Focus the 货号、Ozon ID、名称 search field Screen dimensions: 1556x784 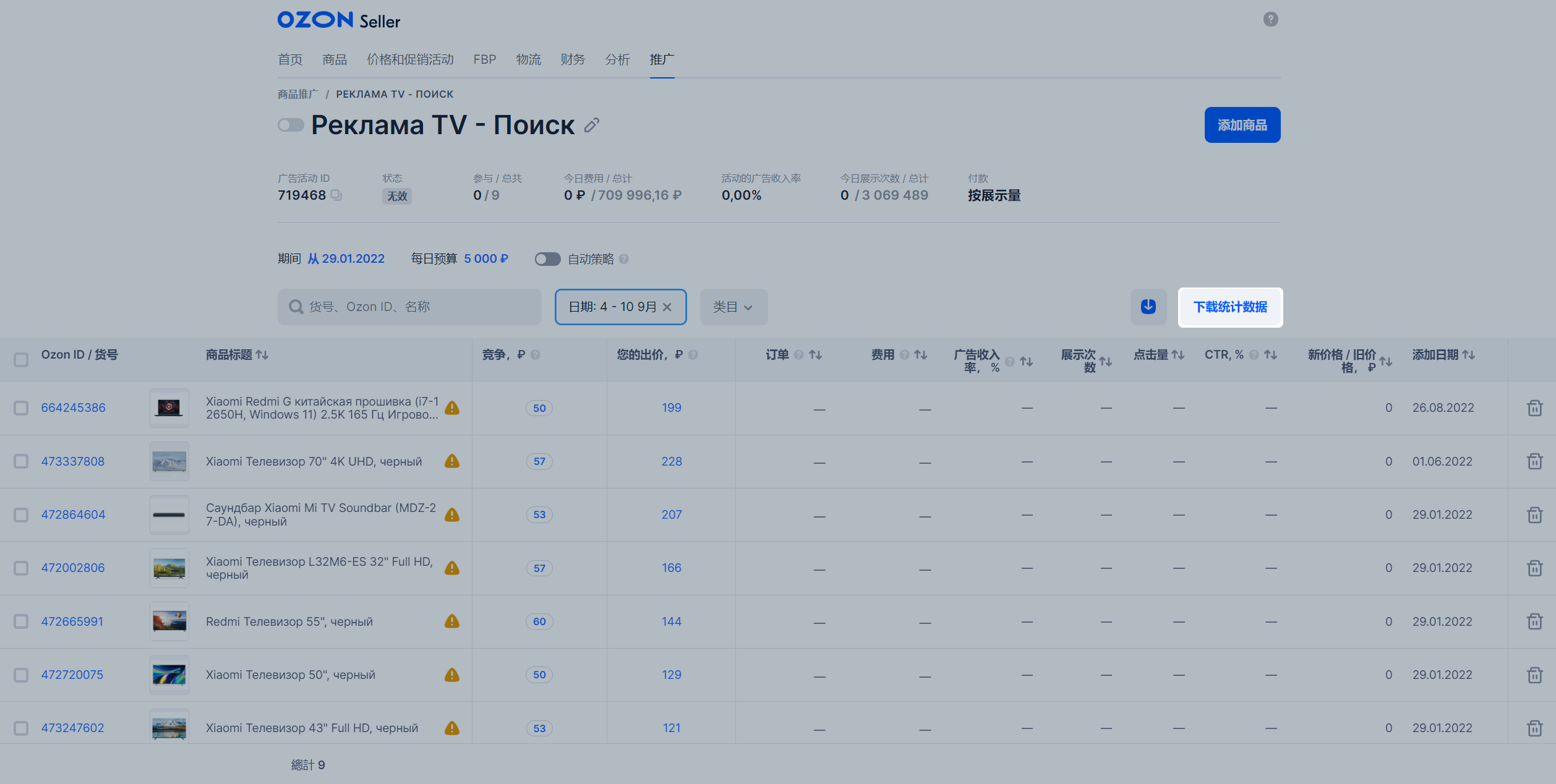tap(409, 307)
